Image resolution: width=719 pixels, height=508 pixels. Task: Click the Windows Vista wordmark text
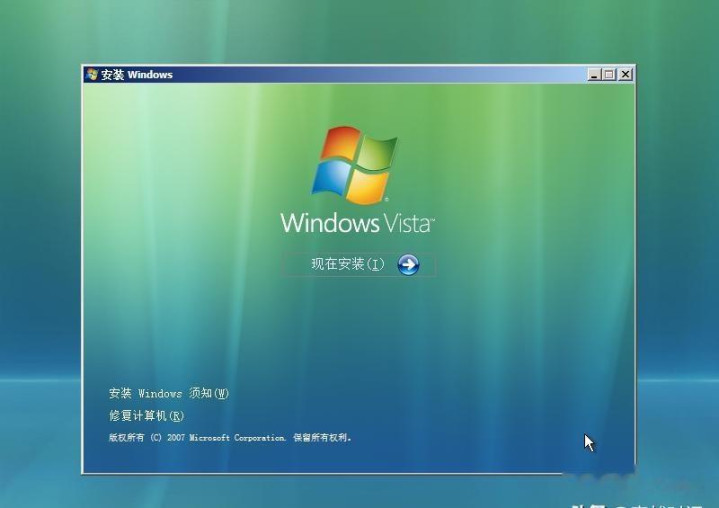357,222
